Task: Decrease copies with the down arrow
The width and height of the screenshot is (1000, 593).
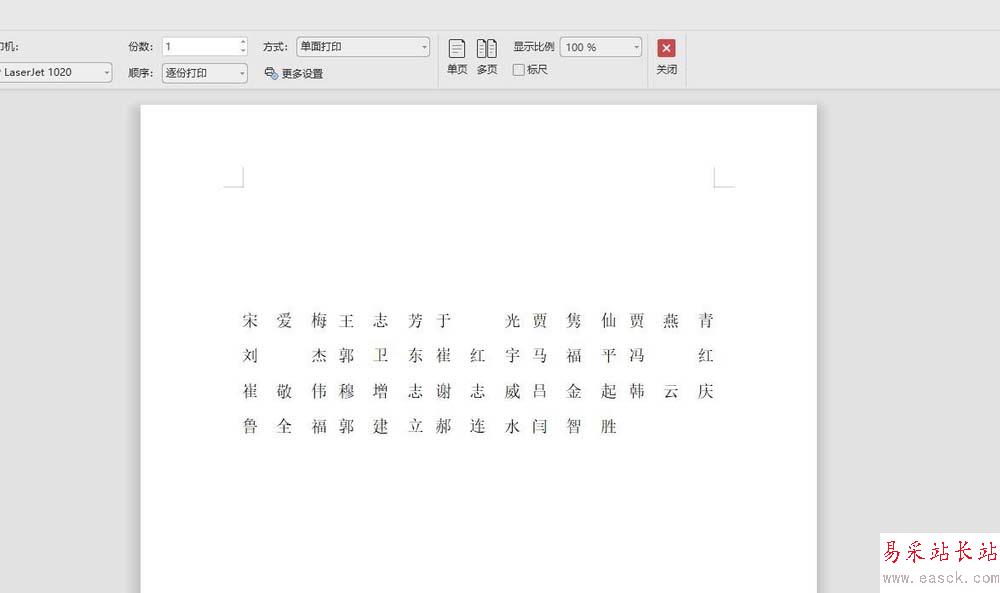Action: tap(243, 51)
